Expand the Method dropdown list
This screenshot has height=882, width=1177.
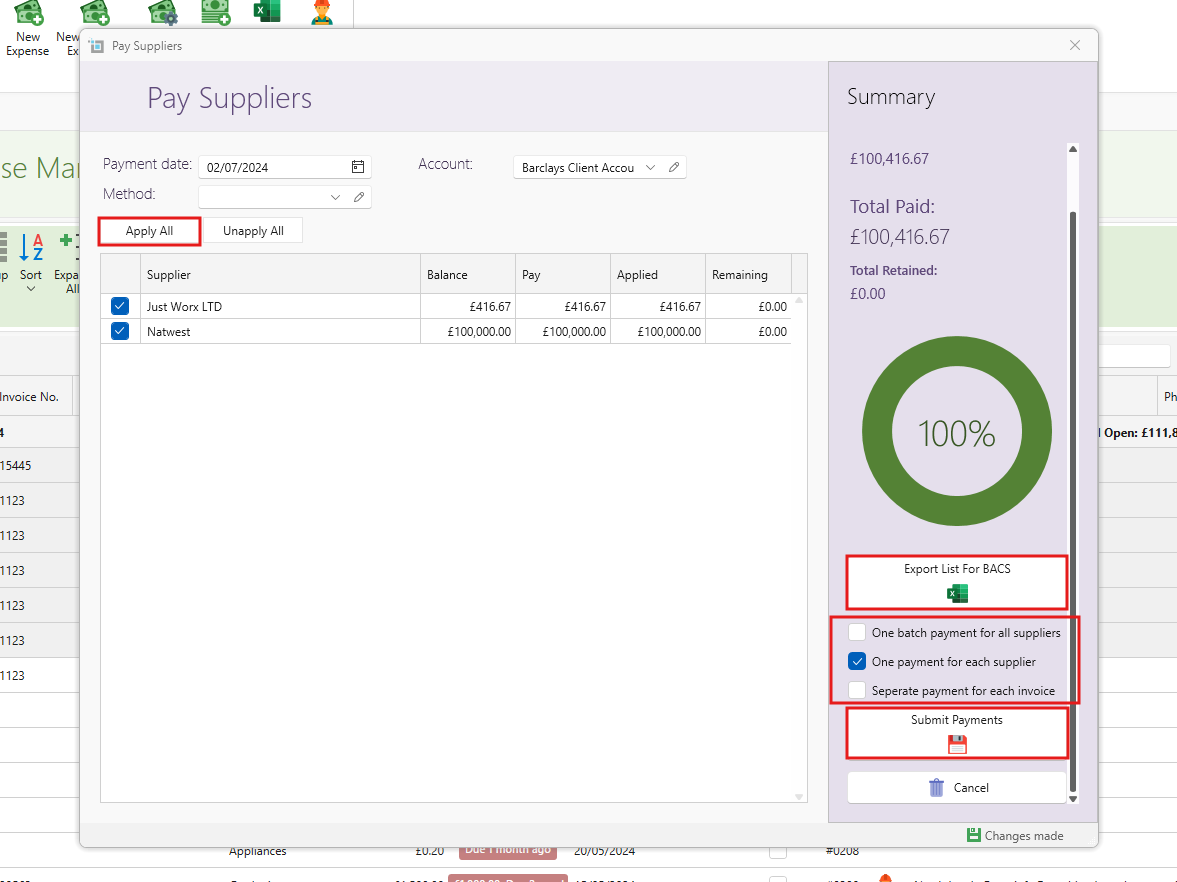coord(336,197)
